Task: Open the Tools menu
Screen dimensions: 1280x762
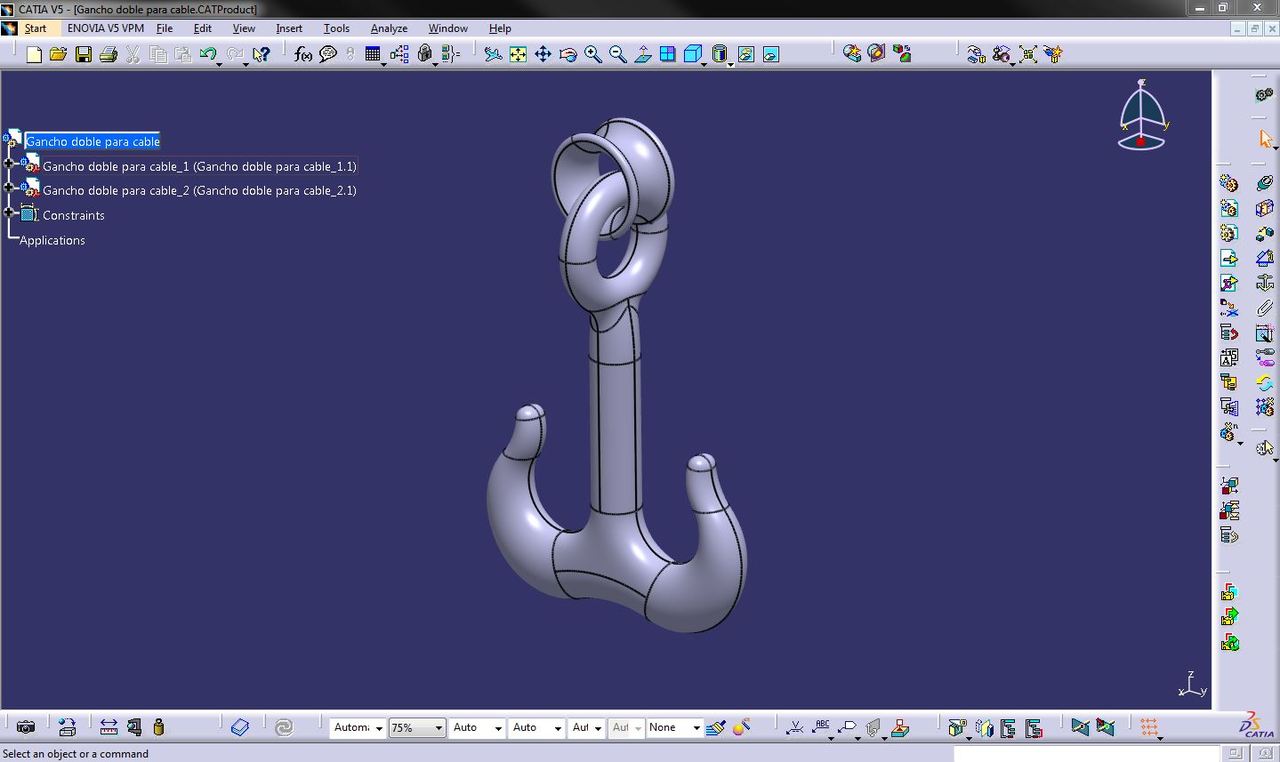Action: point(337,28)
